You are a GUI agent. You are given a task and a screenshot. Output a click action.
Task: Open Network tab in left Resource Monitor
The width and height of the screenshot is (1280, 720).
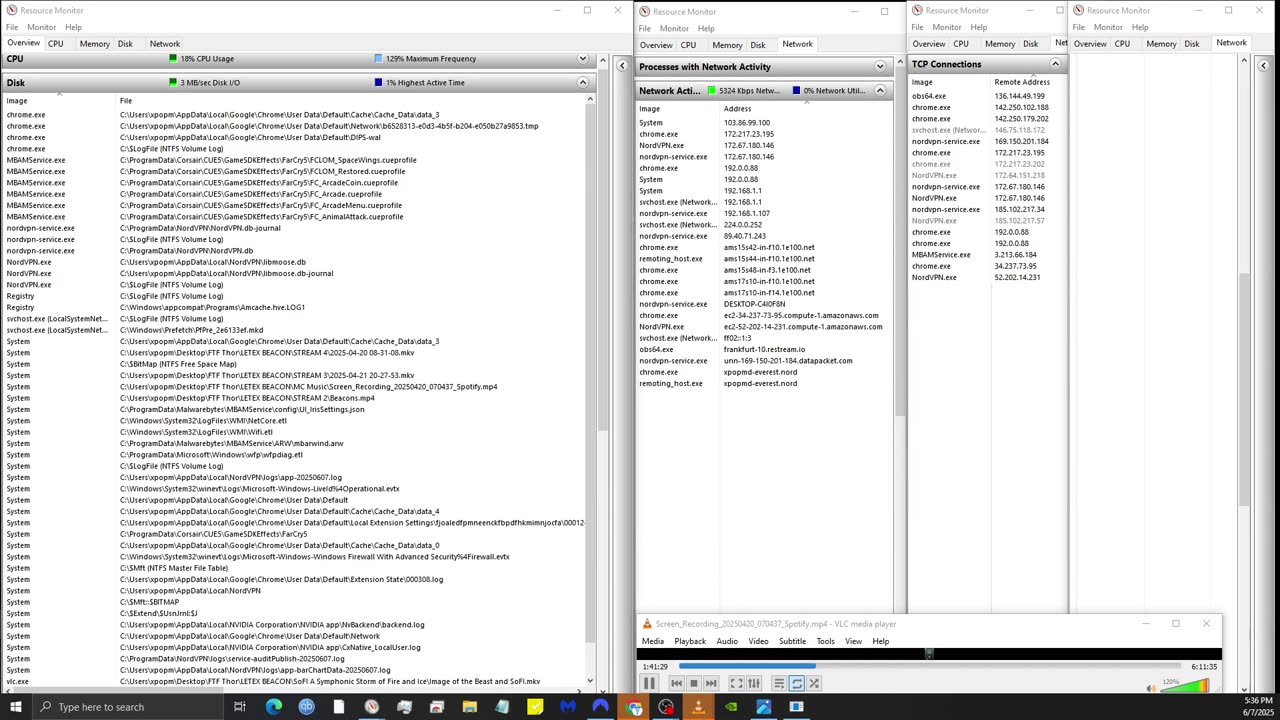click(165, 44)
